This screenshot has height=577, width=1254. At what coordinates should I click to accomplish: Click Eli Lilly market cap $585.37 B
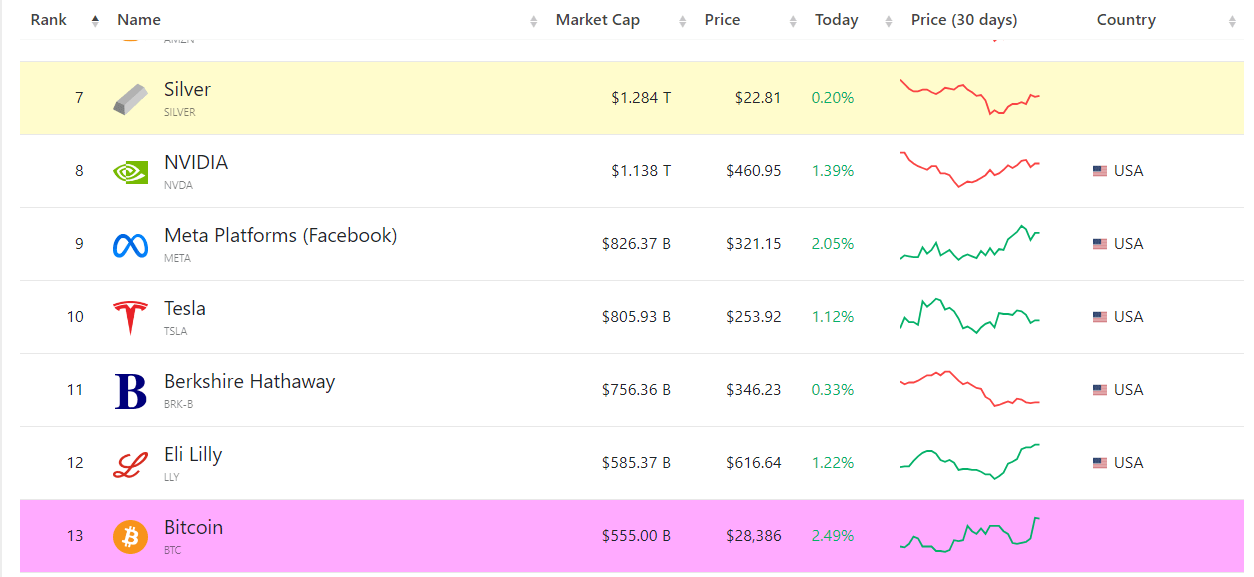[x=636, y=463]
